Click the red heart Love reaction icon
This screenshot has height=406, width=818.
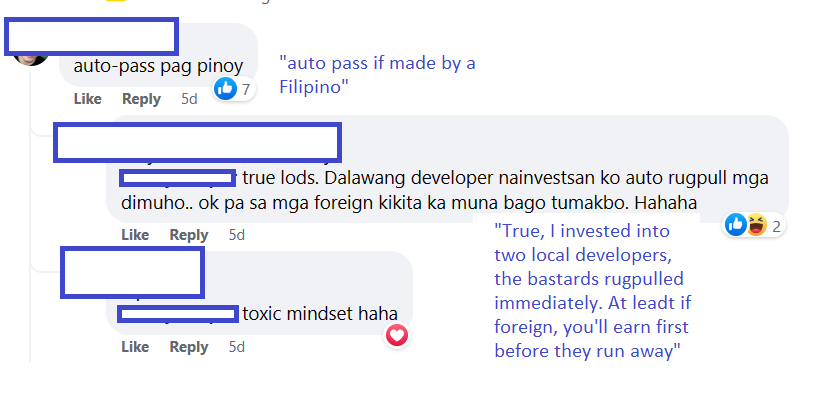pos(397,335)
